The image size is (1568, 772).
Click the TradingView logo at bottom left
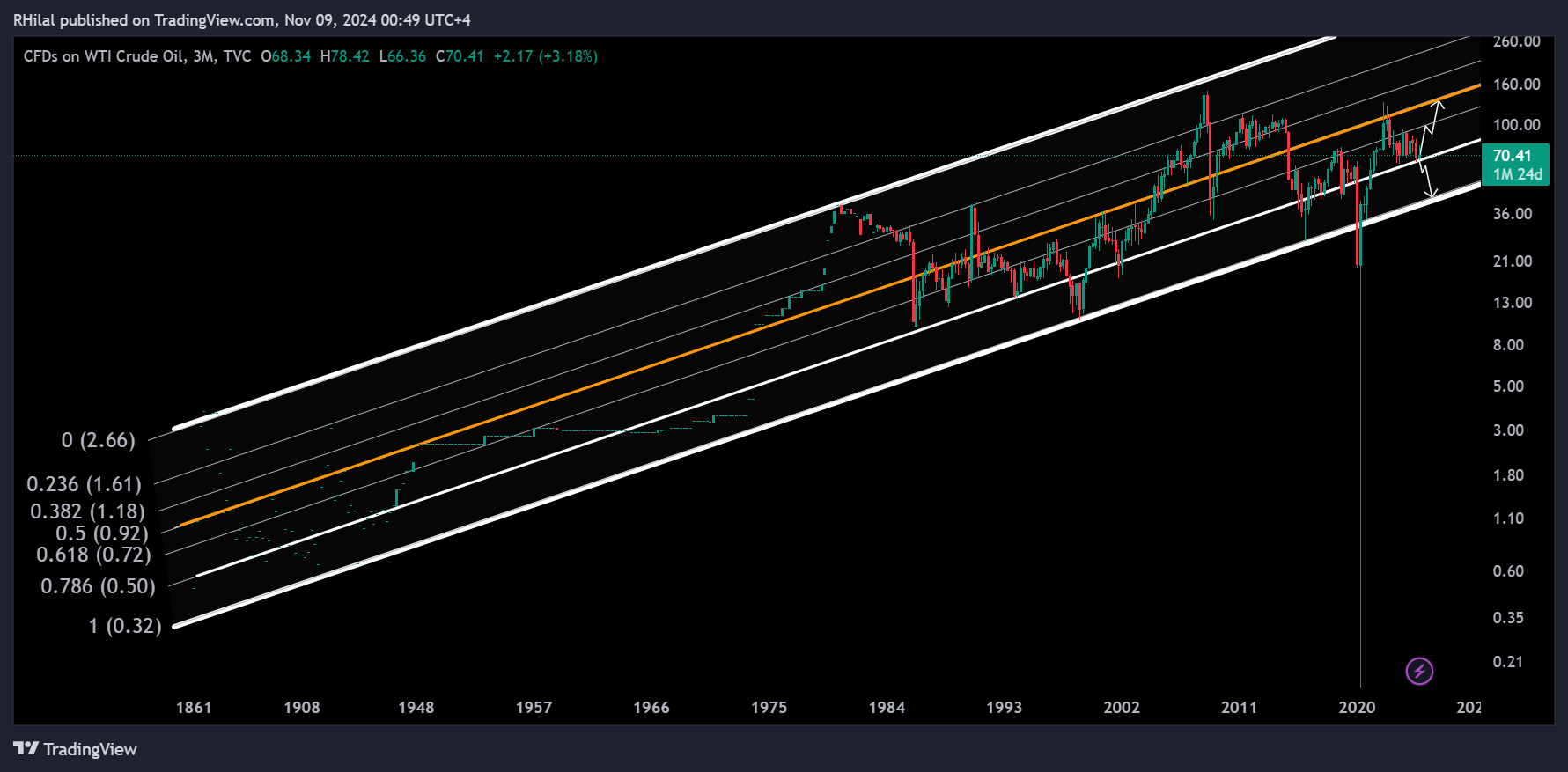click(75, 749)
